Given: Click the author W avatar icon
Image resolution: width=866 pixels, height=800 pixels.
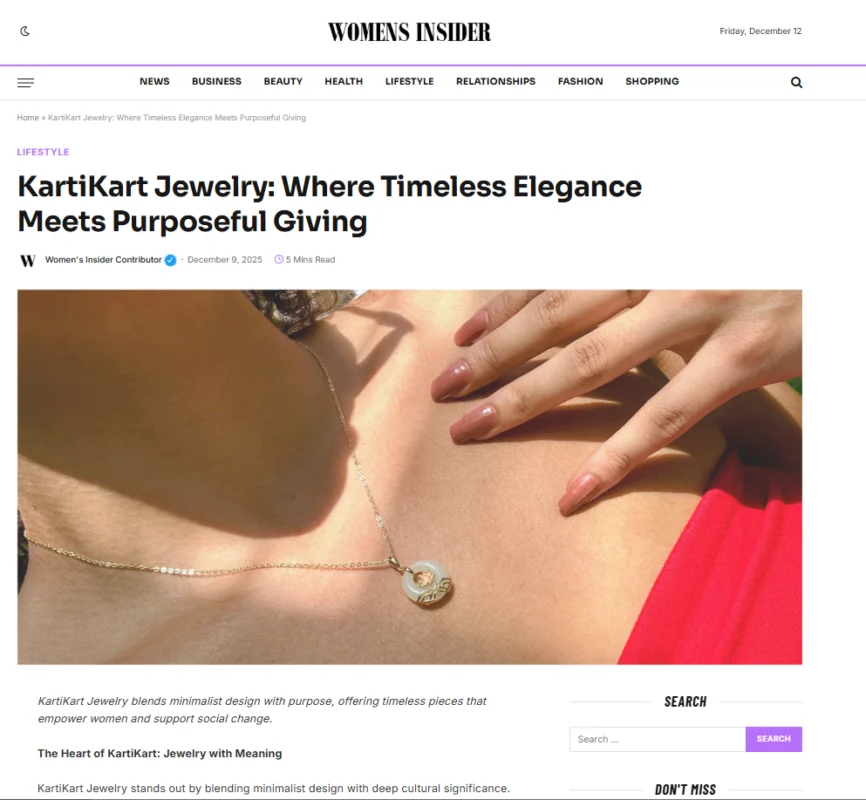Looking at the screenshot, I should tap(28, 260).
